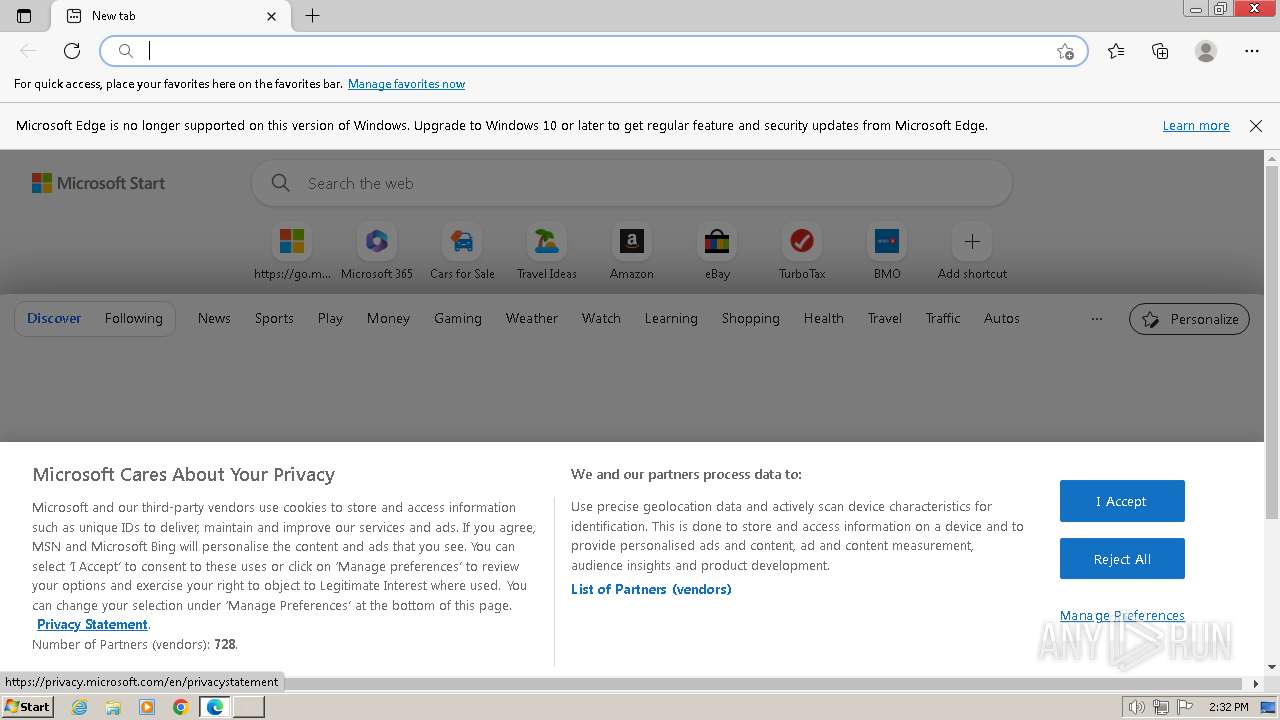Open the News category
Screen dimensions: 1280x720
tap(214, 318)
